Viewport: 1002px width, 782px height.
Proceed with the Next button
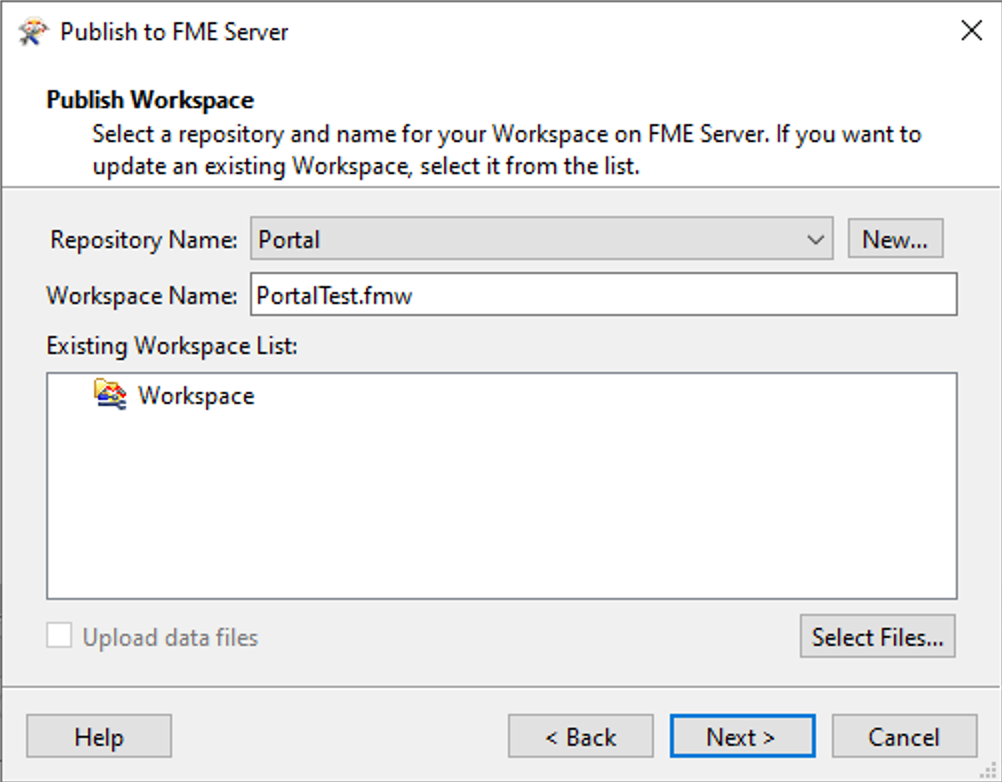click(741, 737)
